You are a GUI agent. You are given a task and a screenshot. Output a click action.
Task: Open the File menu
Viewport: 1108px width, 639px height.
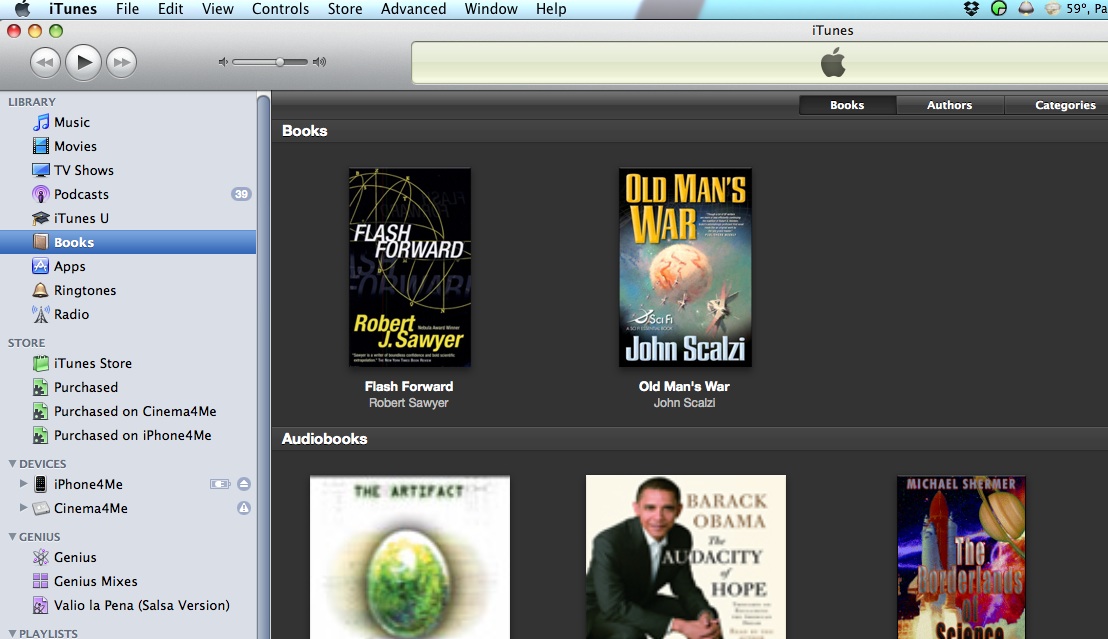point(127,9)
